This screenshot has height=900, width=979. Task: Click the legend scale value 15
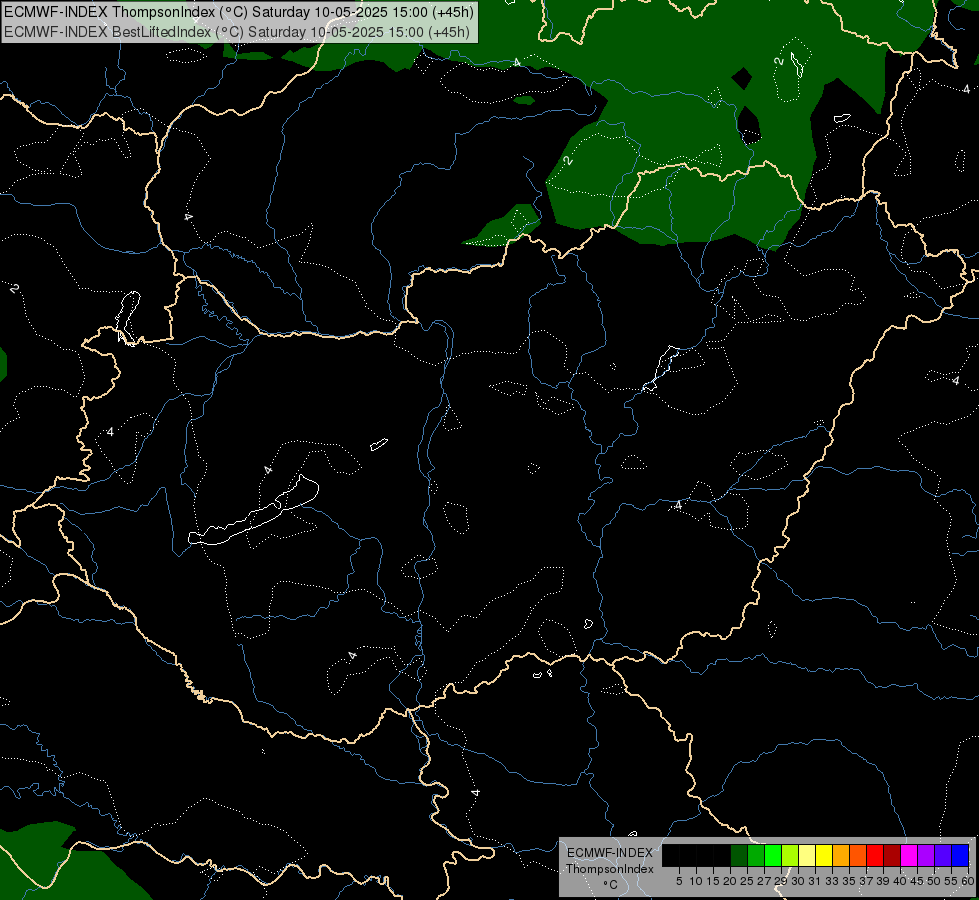713,881
